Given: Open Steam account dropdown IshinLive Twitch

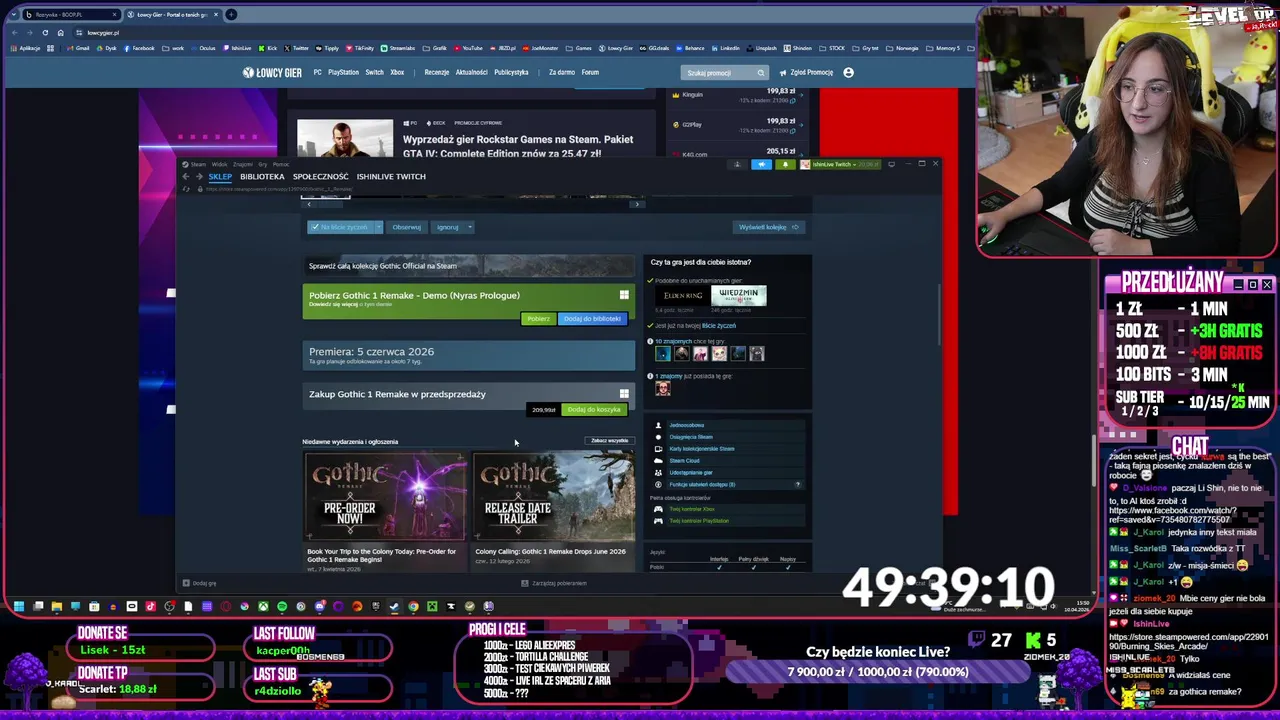Looking at the screenshot, I should [840, 164].
